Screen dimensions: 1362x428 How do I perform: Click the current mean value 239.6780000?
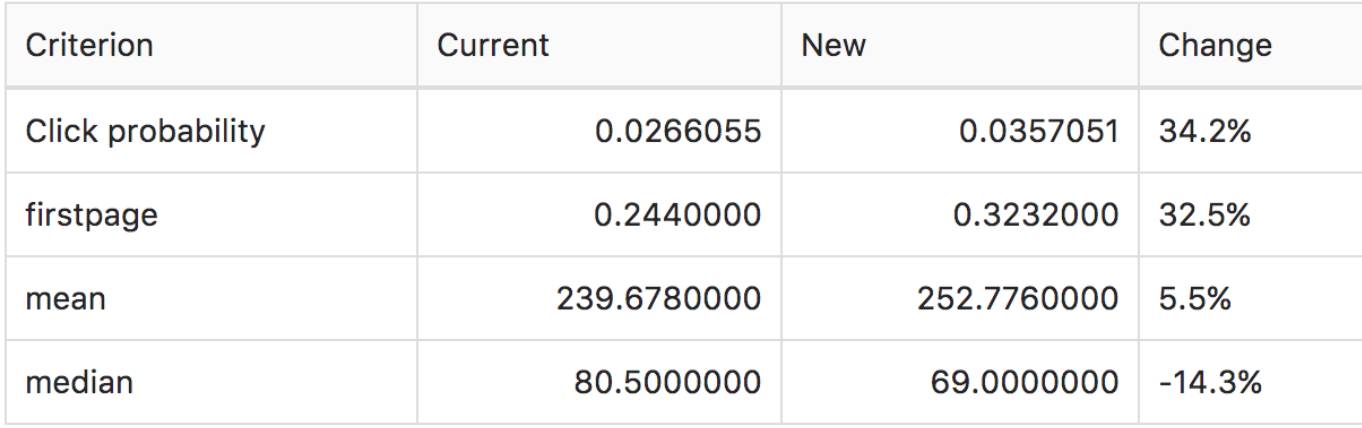click(659, 299)
